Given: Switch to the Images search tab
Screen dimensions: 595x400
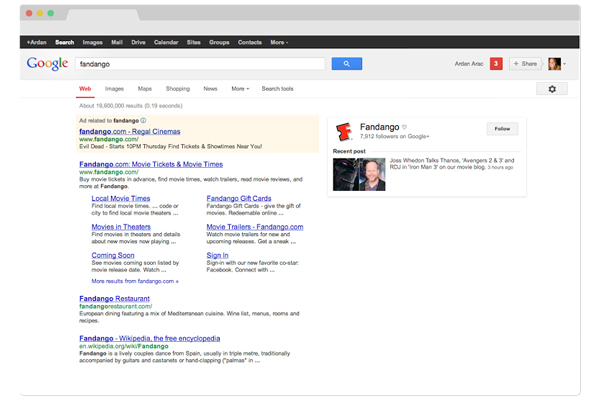Looking at the screenshot, I should point(114,89).
